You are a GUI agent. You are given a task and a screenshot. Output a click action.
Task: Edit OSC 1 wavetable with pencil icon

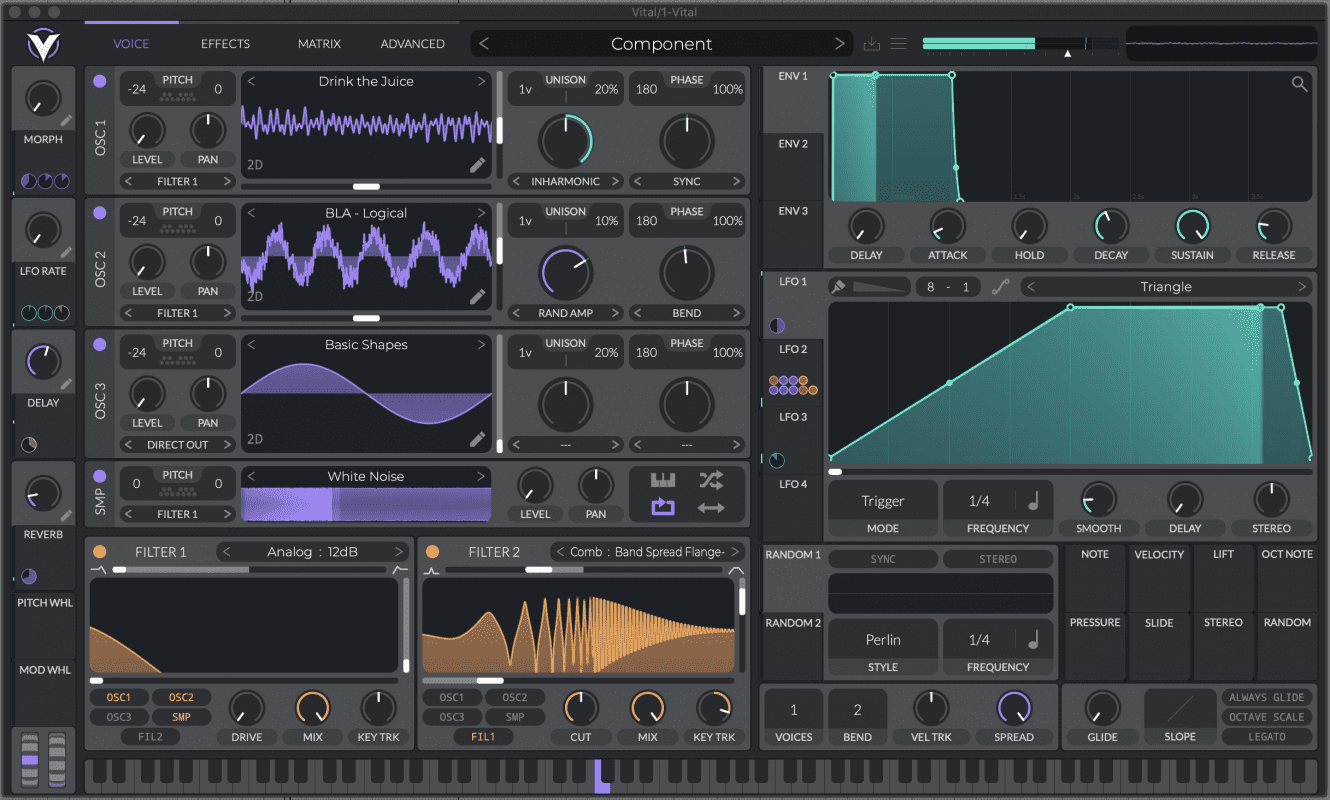click(478, 165)
